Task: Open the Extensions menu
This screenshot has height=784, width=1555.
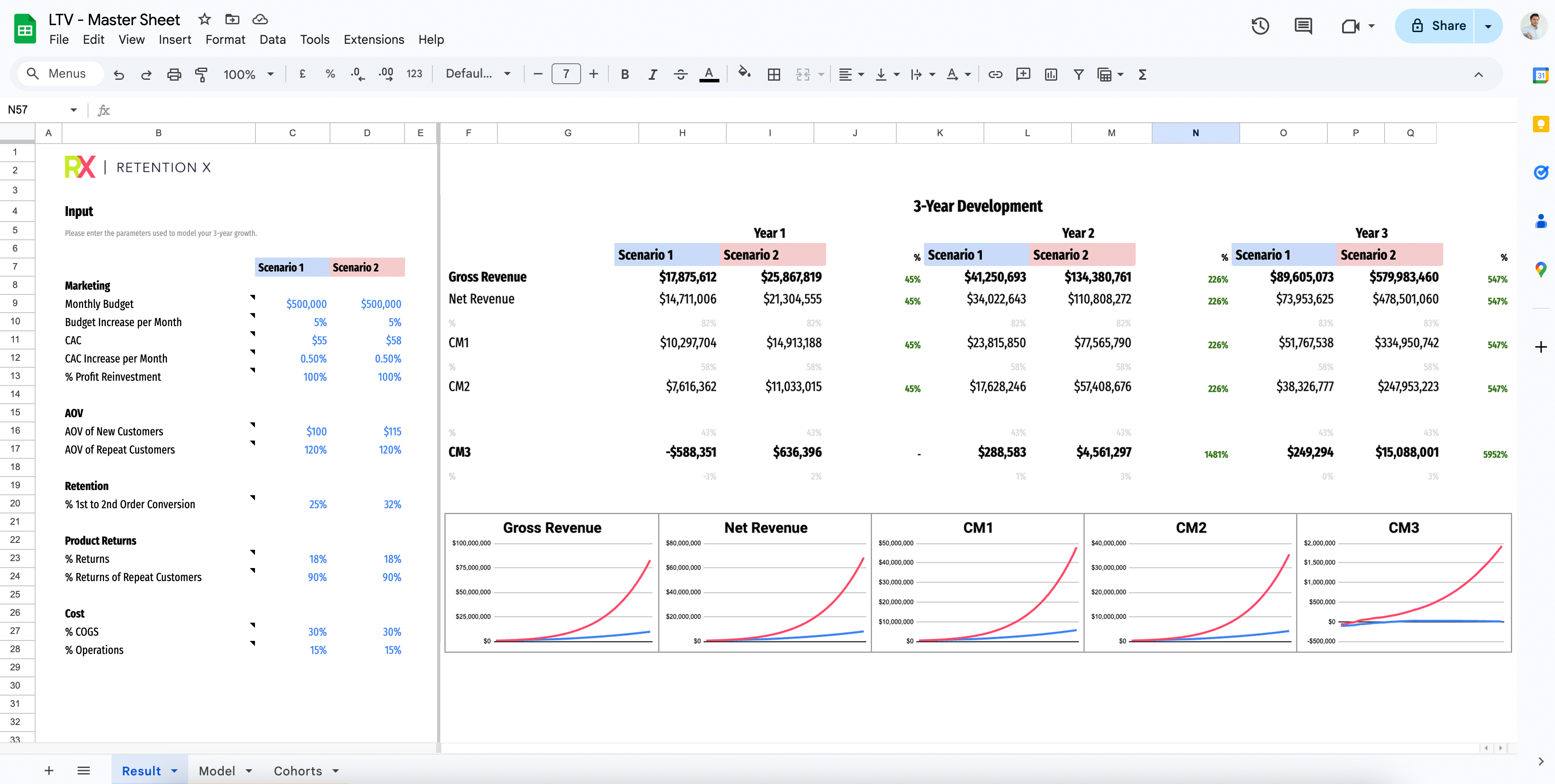Action: click(373, 38)
